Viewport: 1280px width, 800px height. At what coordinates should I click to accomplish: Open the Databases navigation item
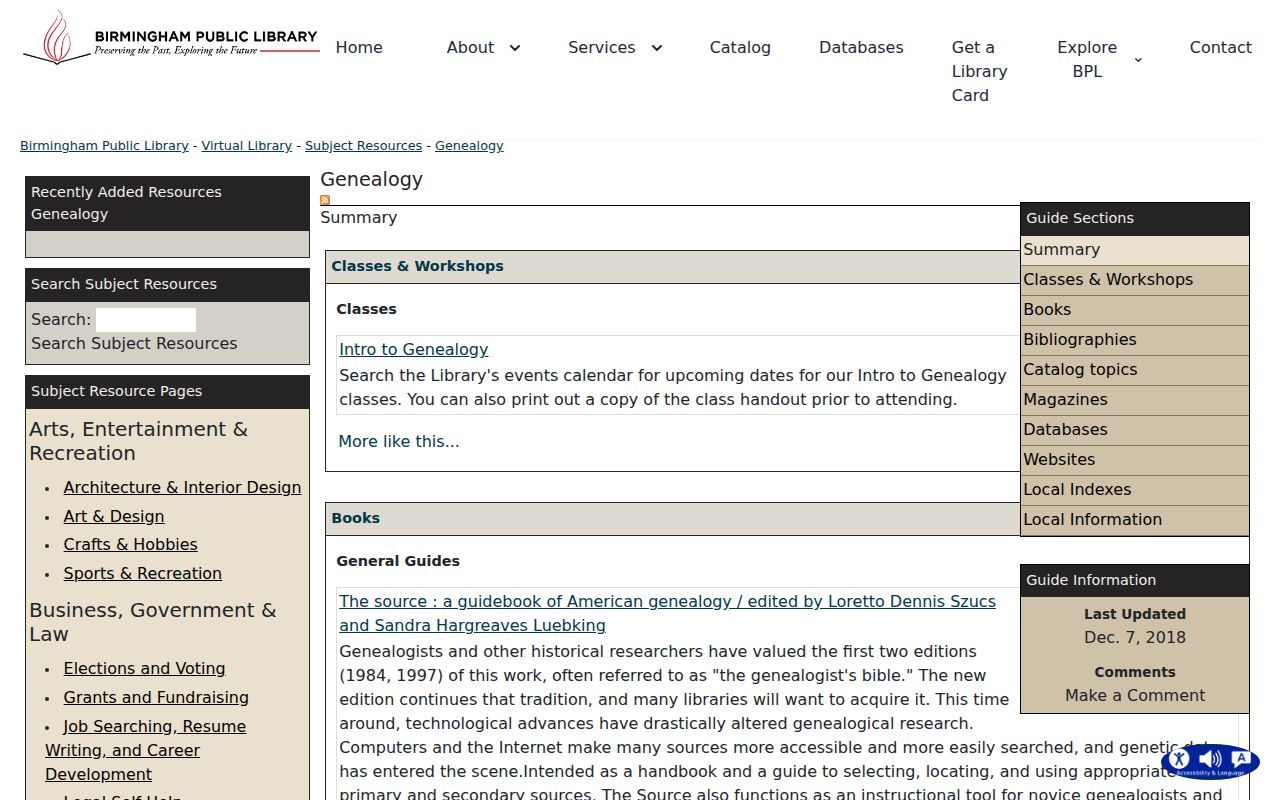click(x=861, y=47)
